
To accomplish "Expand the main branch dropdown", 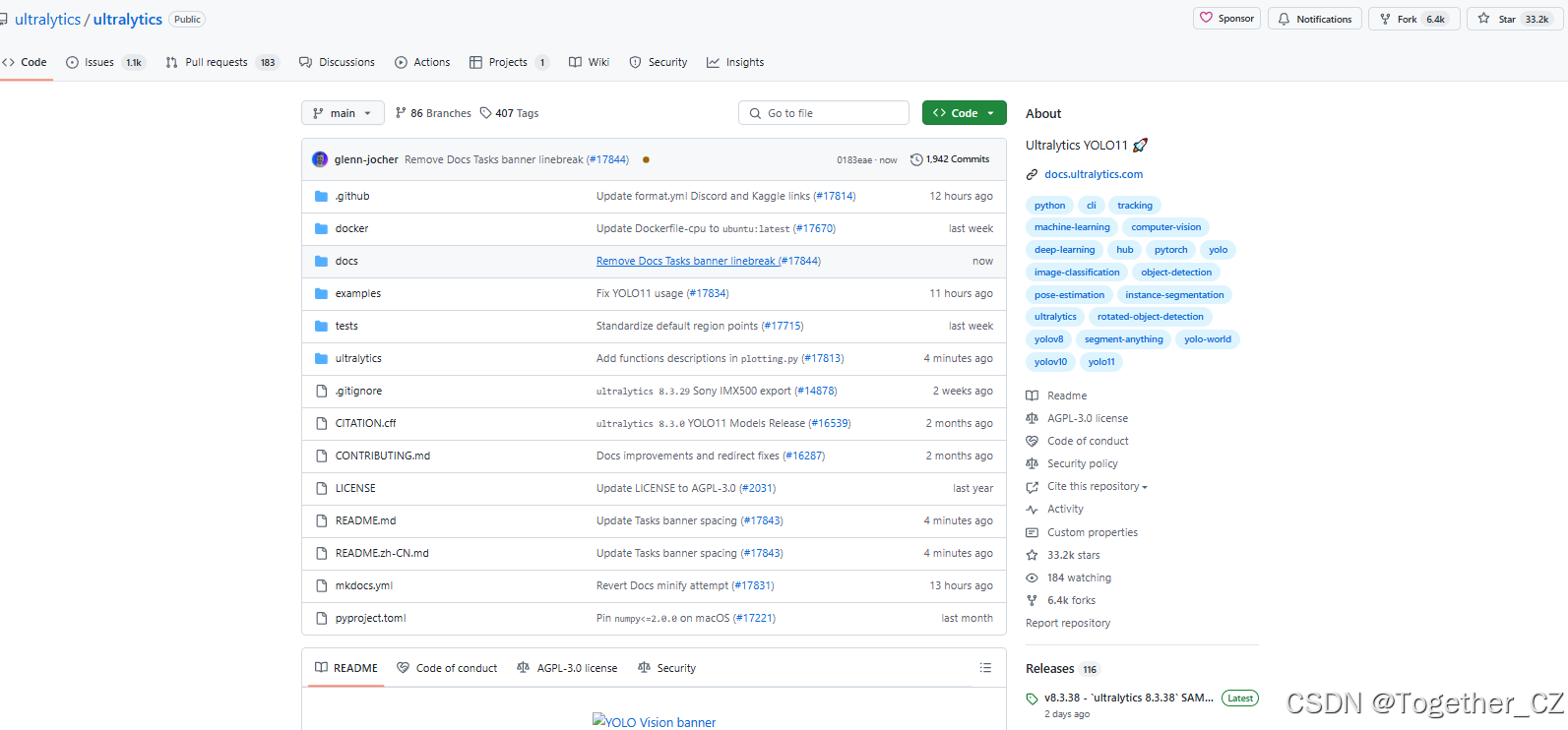I will 343,113.
